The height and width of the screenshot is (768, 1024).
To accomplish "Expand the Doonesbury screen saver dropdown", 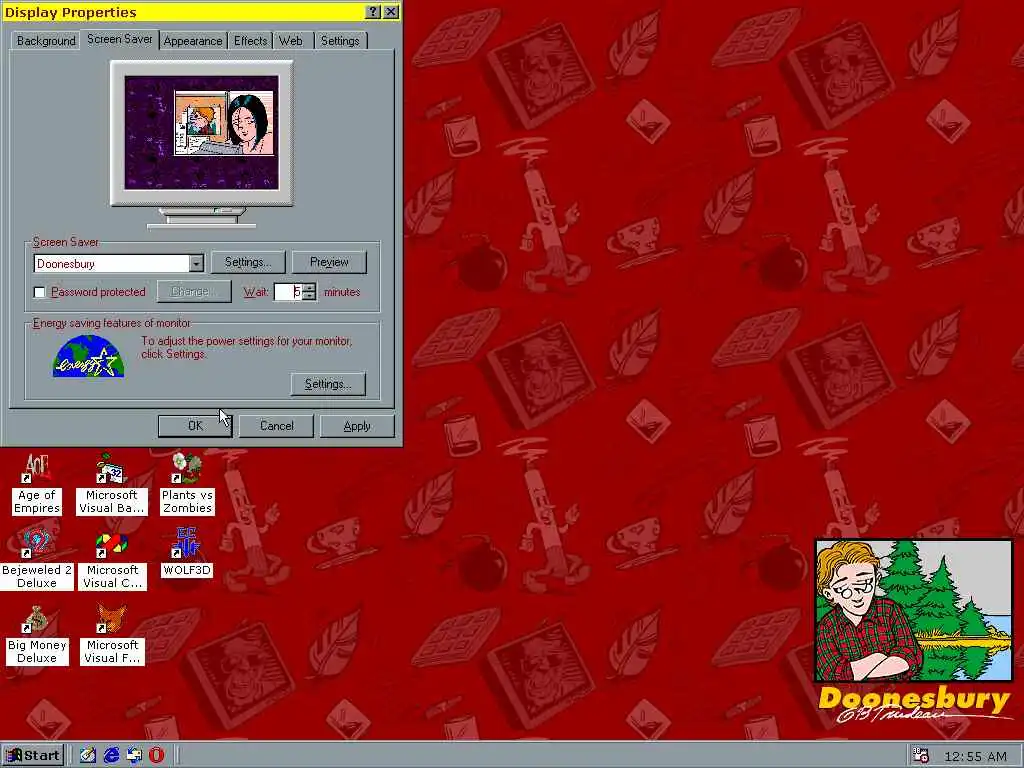I will pos(197,264).
